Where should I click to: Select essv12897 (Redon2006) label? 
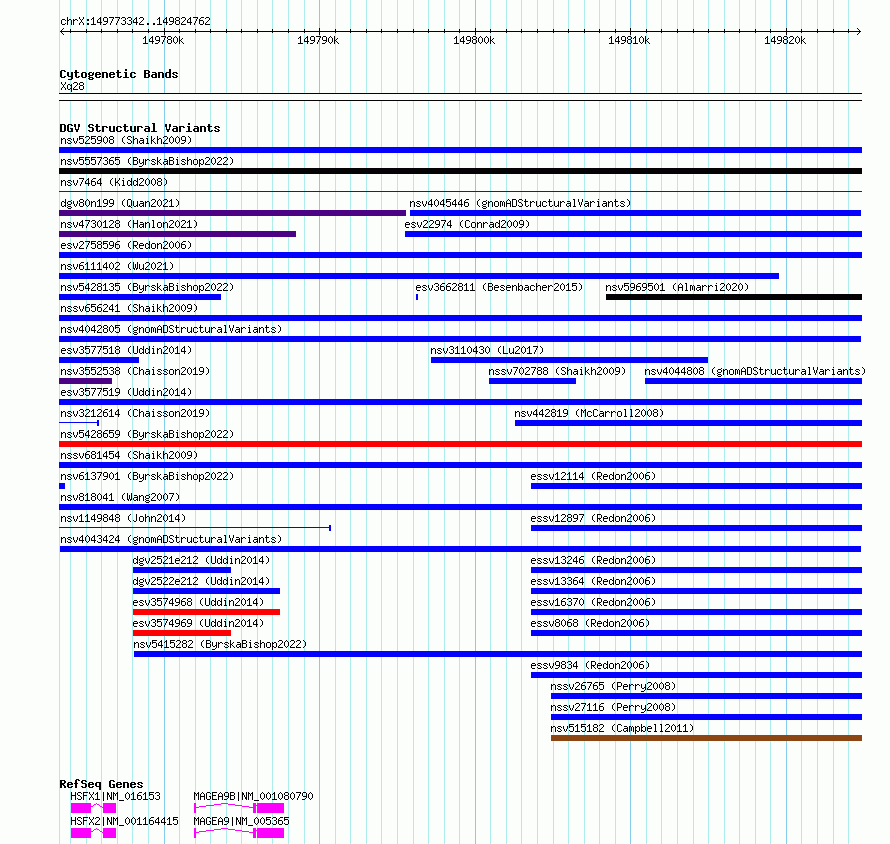[x=593, y=518]
